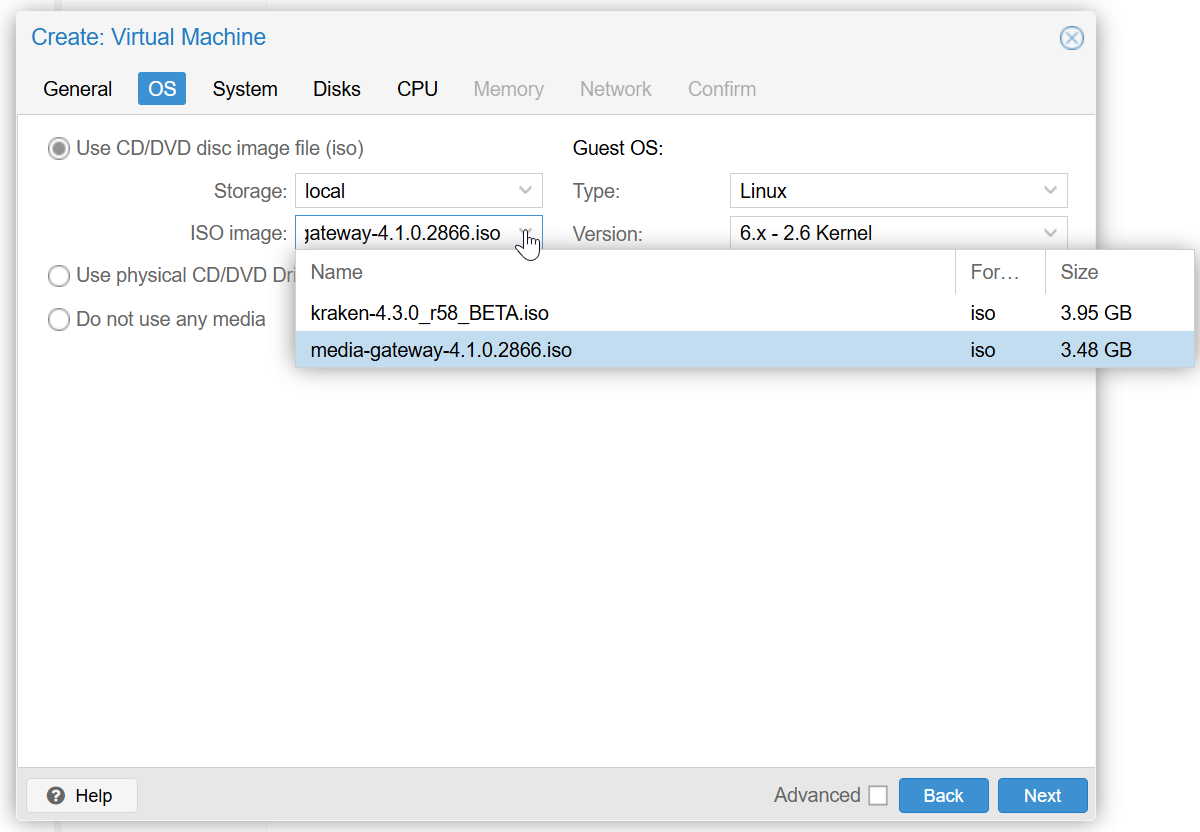Go to the Disks tab

point(337,89)
